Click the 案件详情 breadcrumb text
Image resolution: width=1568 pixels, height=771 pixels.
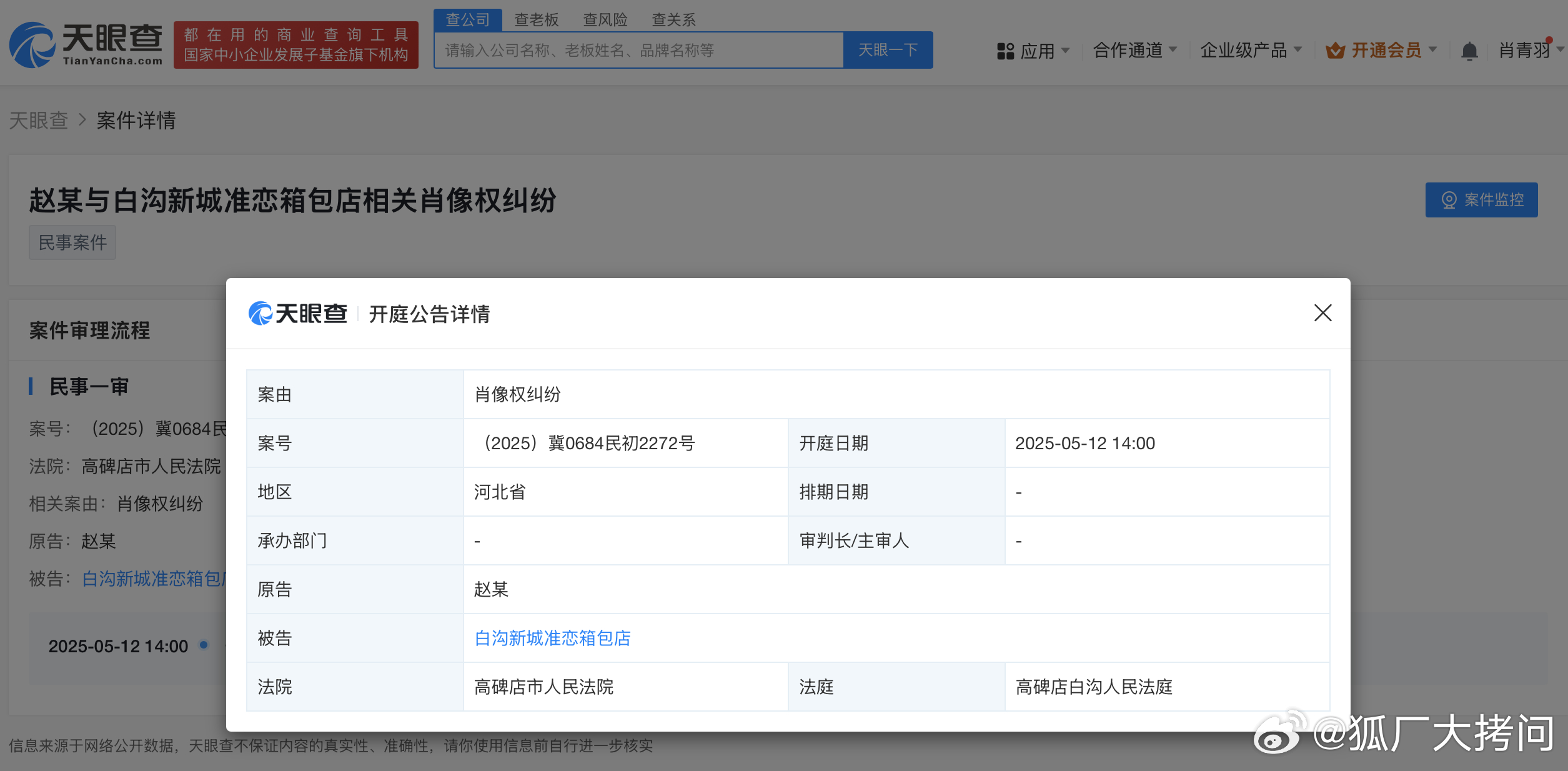pos(136,120)
